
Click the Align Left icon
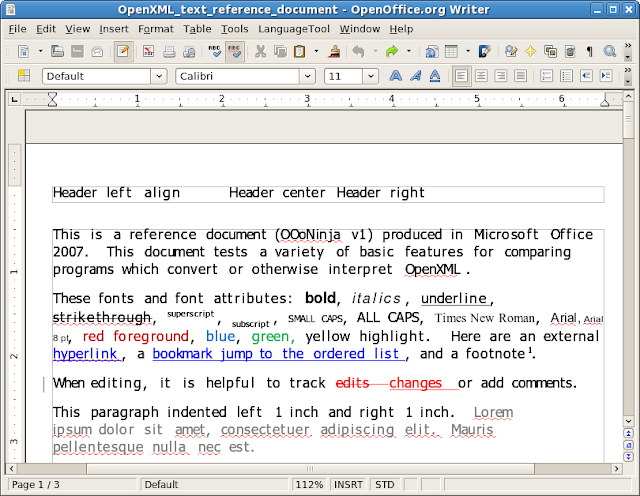point(461,76)
